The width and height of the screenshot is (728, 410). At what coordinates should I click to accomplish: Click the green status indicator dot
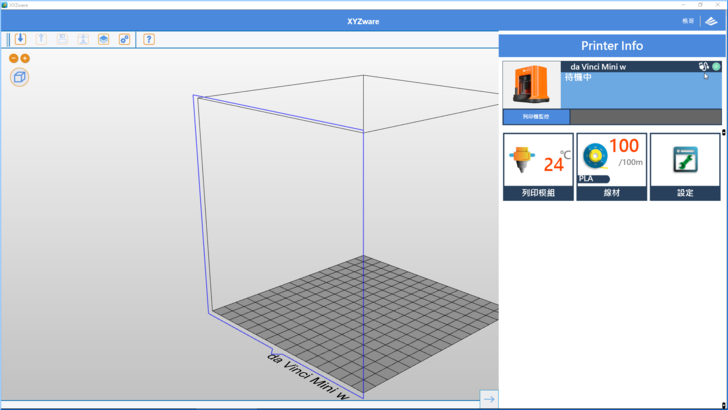coord(716,66)
